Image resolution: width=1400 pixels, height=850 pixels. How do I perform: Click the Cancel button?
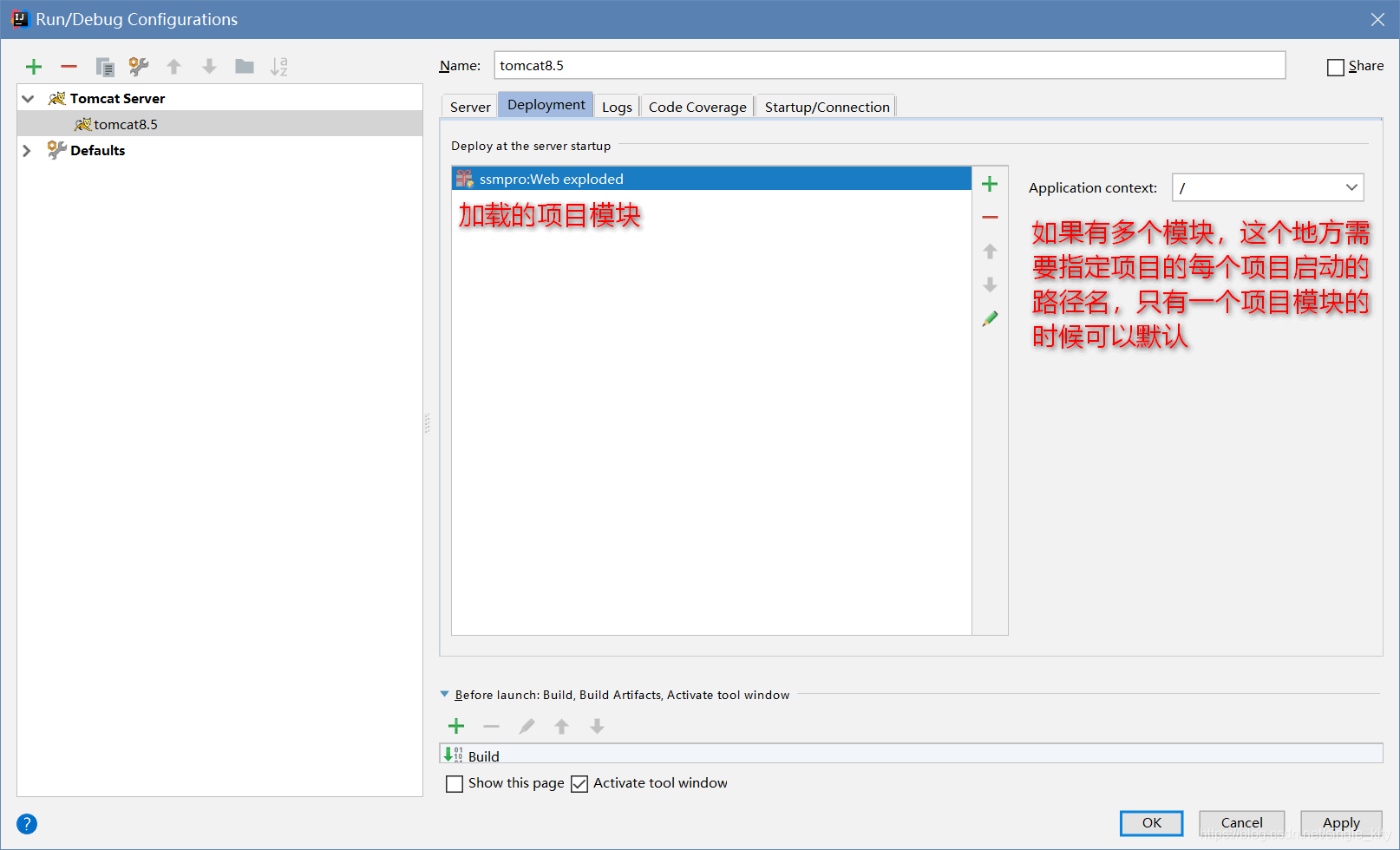coord(1242,823)
